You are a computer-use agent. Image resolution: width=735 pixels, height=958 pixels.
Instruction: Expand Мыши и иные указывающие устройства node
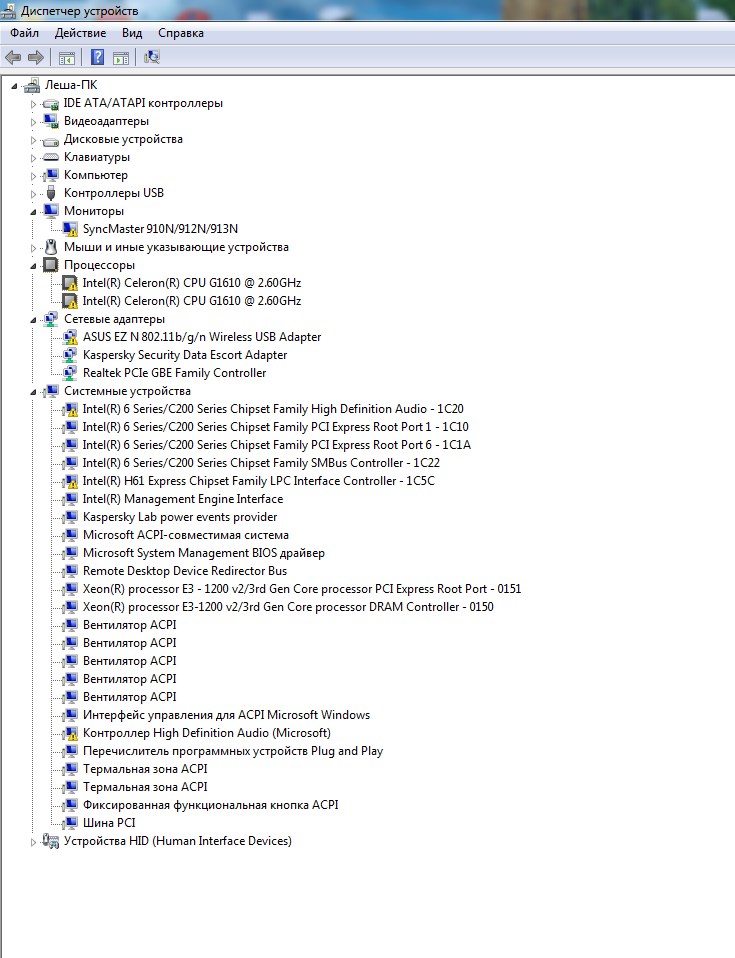[34, 249]
